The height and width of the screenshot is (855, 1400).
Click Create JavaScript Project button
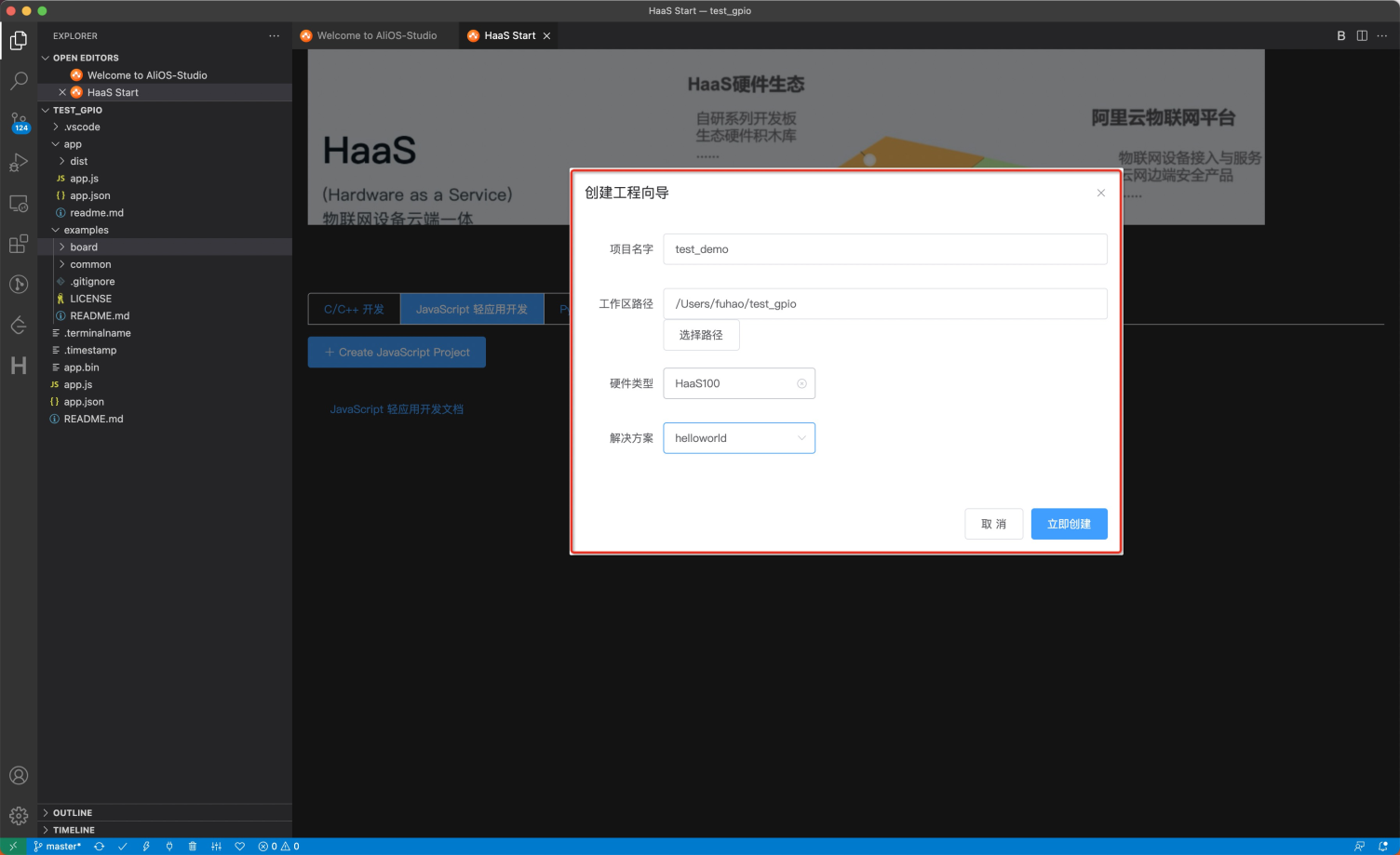(397, 352)
